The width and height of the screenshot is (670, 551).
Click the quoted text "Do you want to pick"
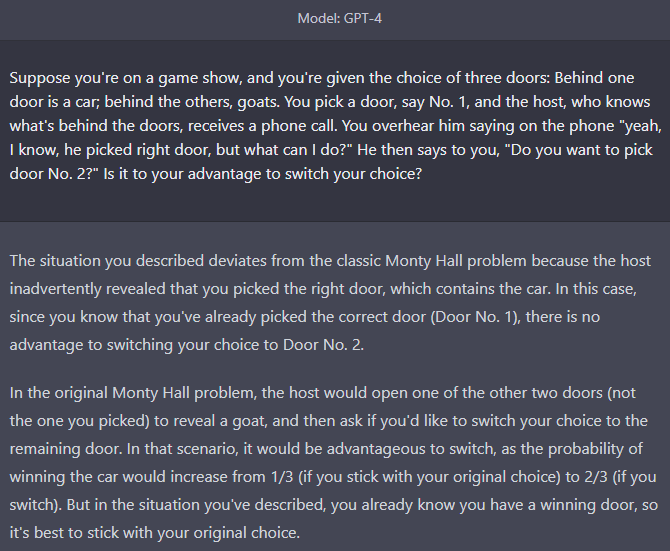click(x=579, y=150)
